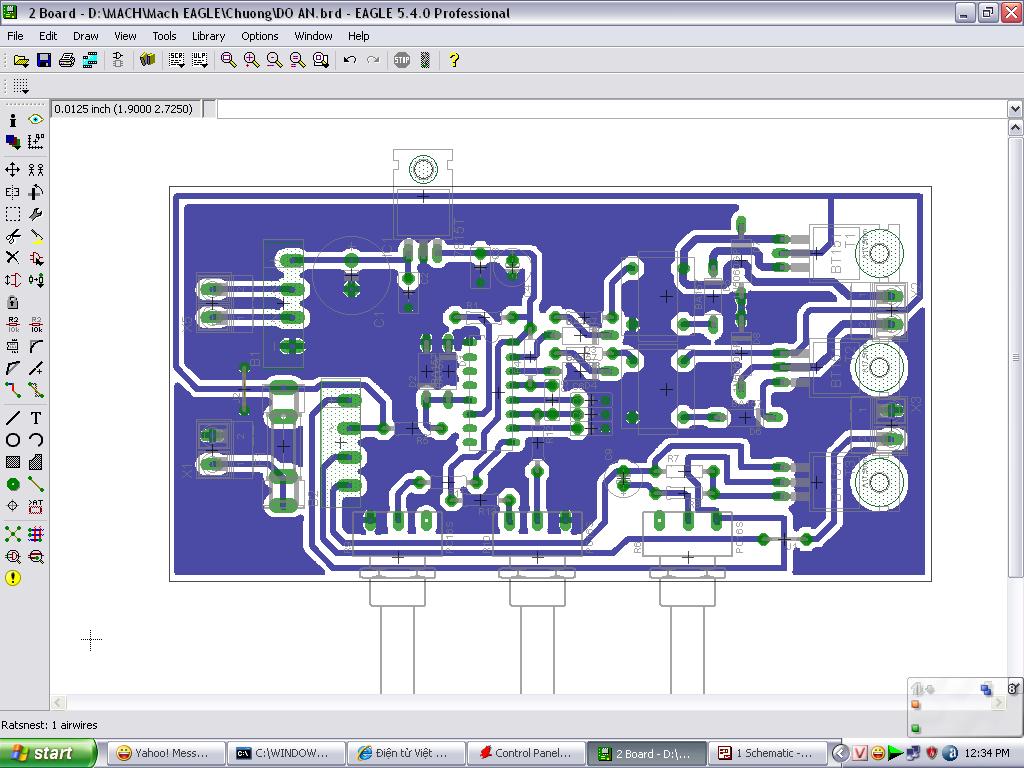Pick the Delete tool (X icon)

[13, 258]
